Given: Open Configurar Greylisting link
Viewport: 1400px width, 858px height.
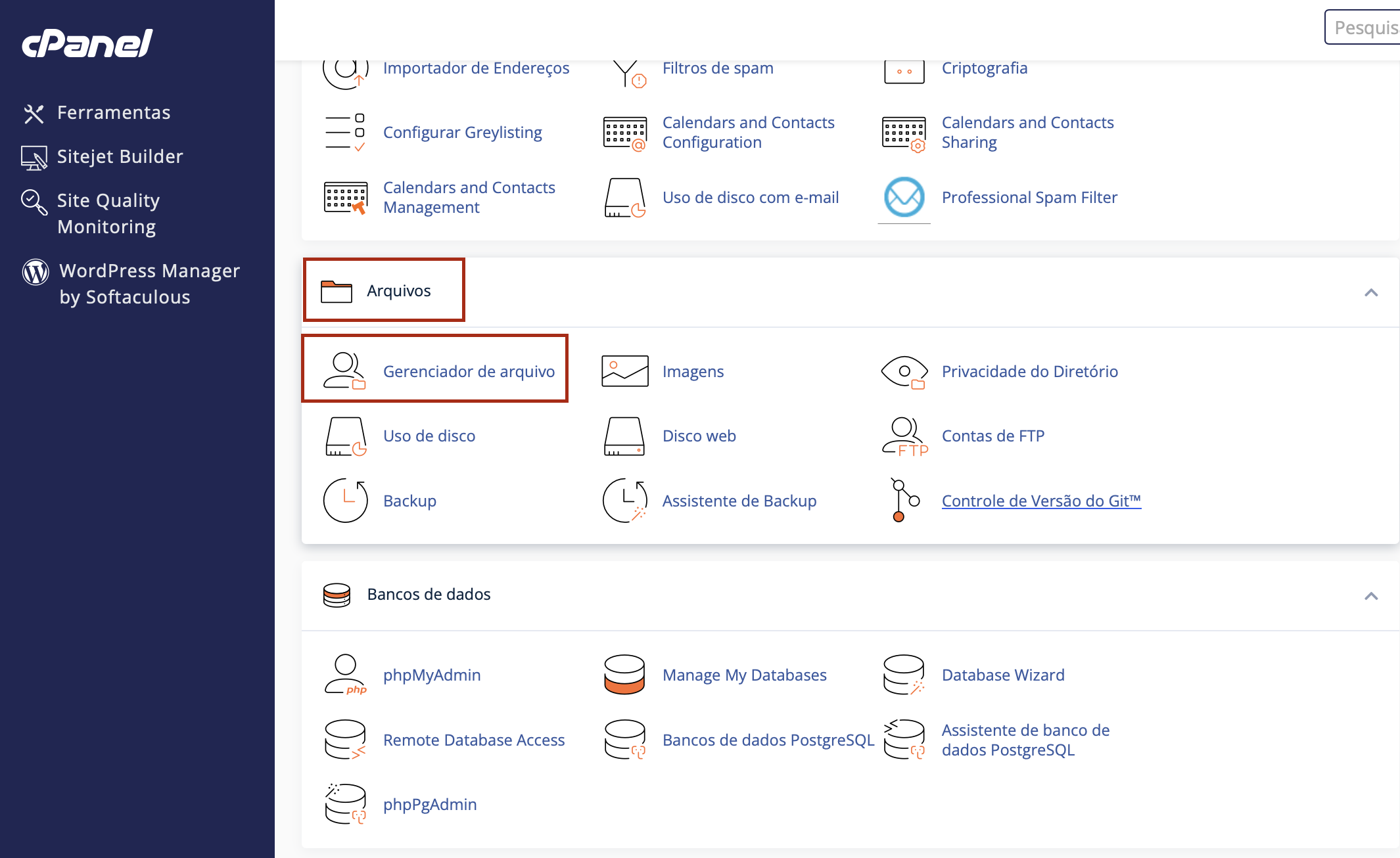Looking at the screenshot, I should pos(462,133).
